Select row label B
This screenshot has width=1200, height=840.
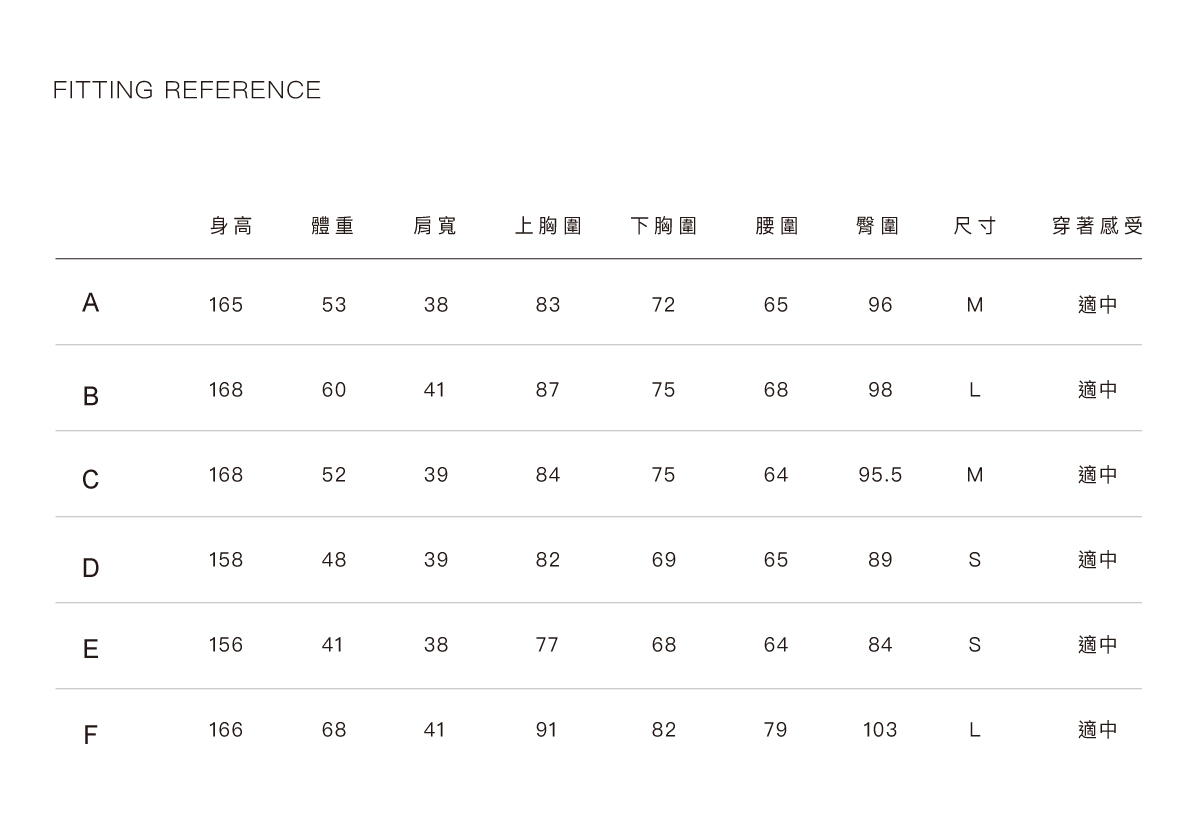[91, 396]
